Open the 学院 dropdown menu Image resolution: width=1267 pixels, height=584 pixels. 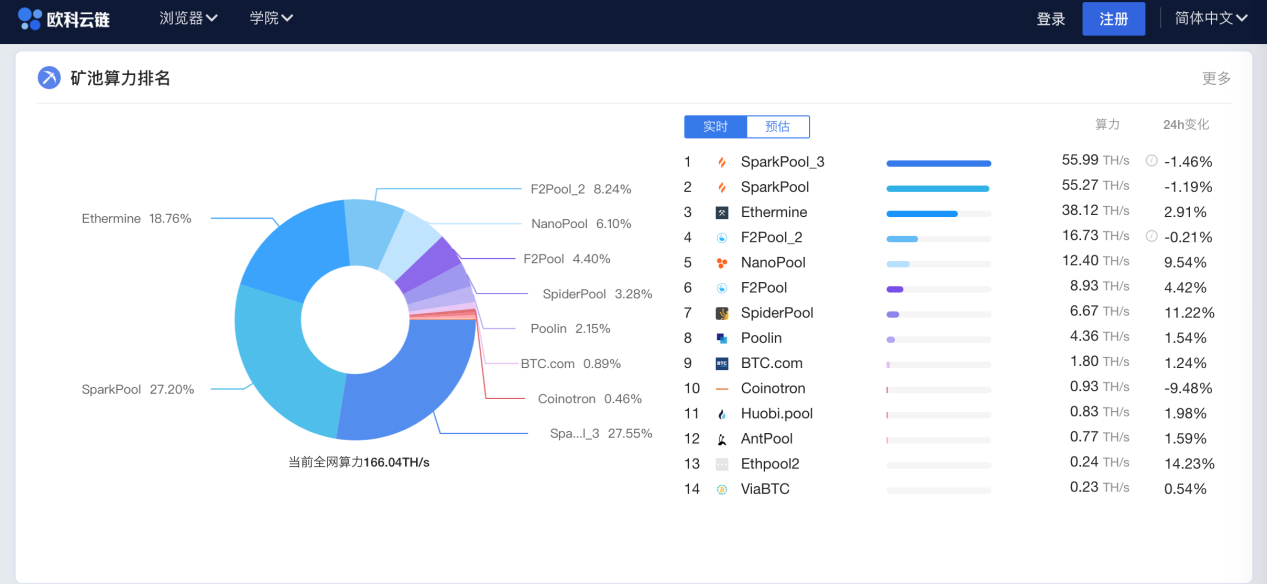click(271, 18)
